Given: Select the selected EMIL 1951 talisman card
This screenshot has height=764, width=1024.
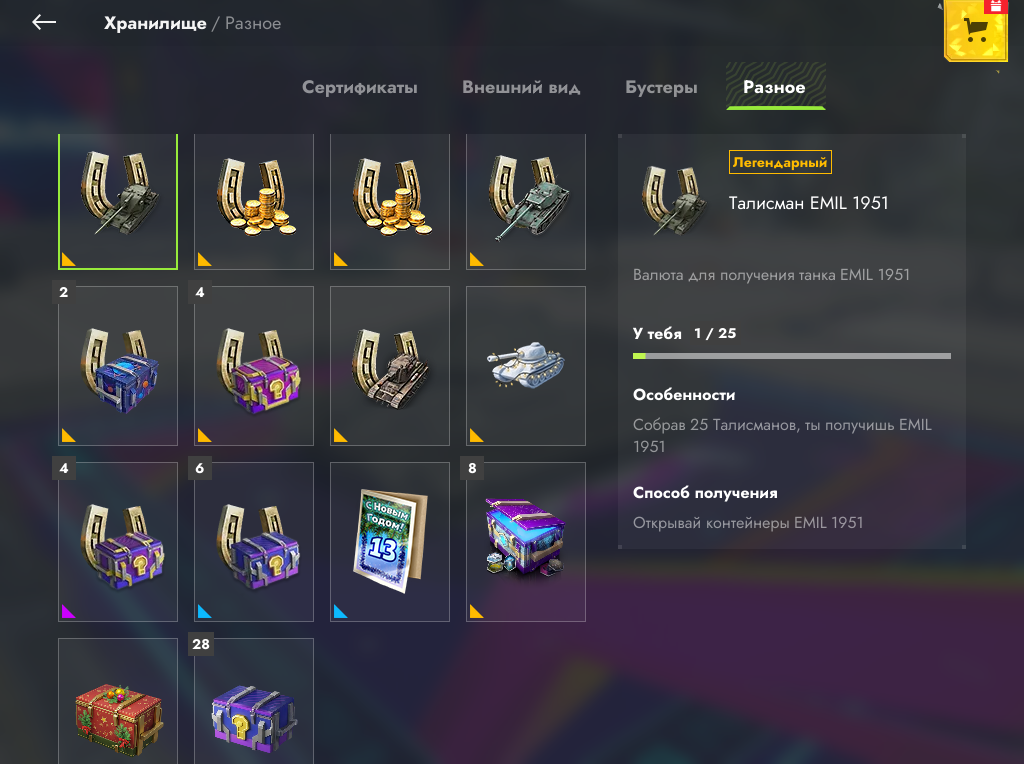Looking at the screenshot, I should 118,202.
